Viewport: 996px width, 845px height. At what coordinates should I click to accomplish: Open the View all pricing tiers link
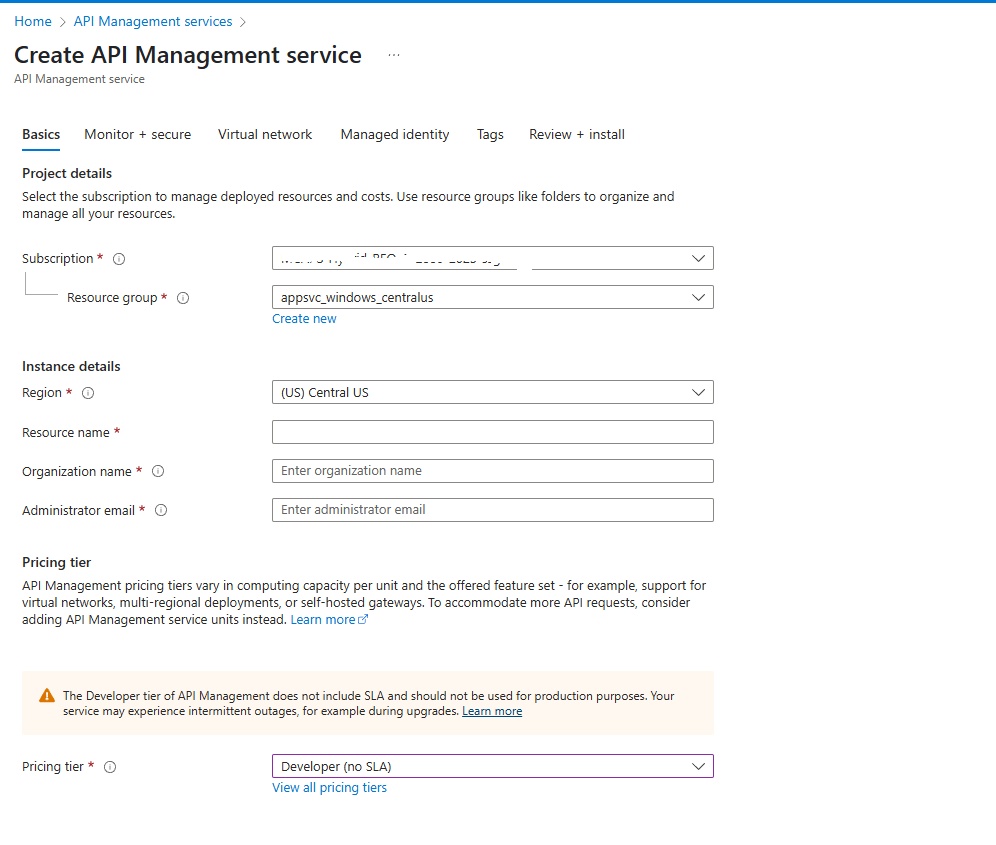[330, 788]
